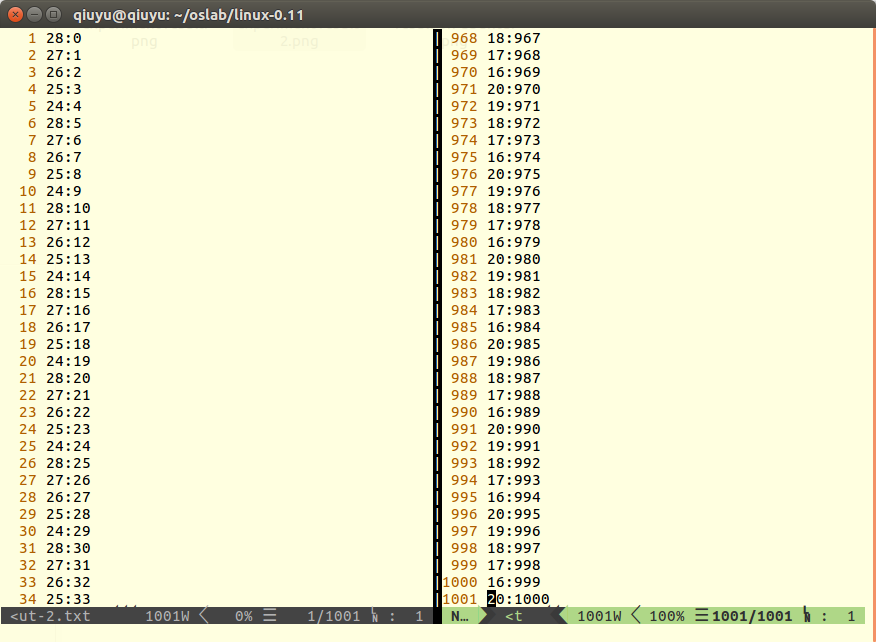
Task: Click the 0% position indicator in left pane
Action: 242,616
